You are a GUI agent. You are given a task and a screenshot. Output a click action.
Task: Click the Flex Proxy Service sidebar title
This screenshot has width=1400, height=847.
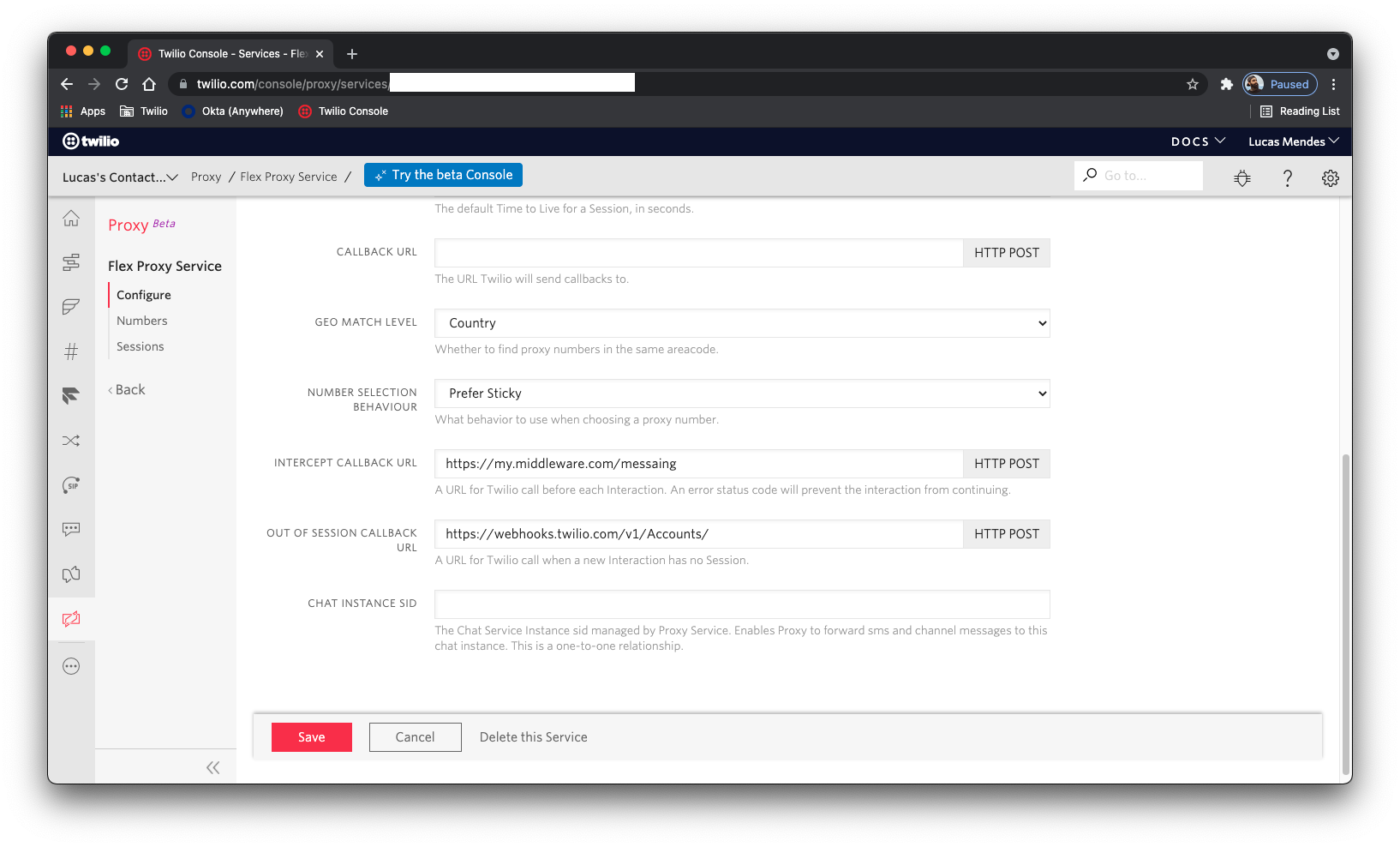pos(165,267)
